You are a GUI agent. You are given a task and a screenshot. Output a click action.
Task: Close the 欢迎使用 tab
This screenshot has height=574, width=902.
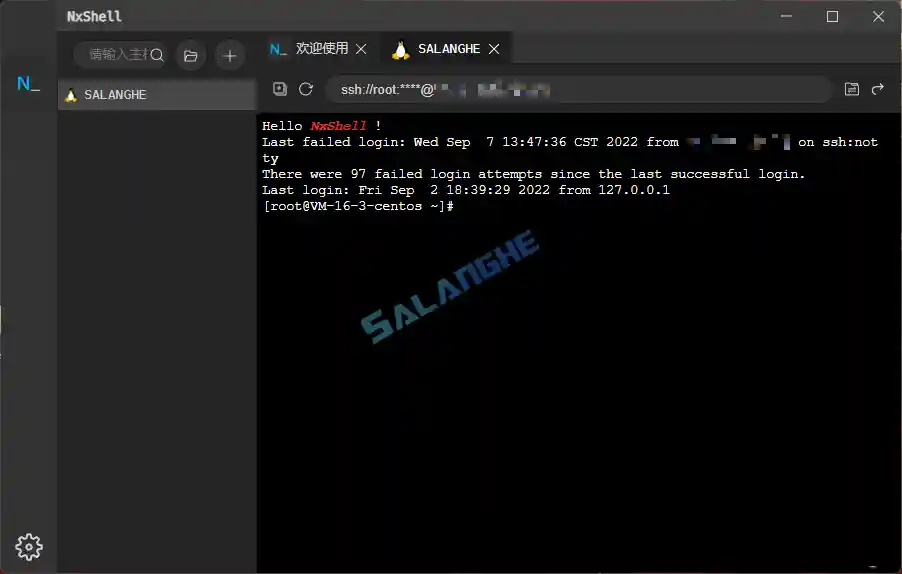[361, 49]
